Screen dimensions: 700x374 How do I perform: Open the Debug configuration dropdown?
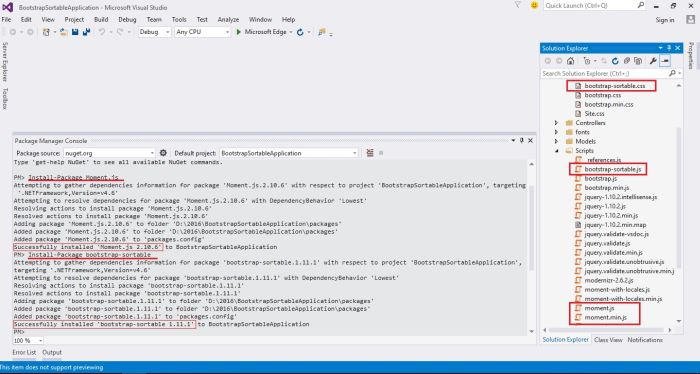tap(154, 32)
